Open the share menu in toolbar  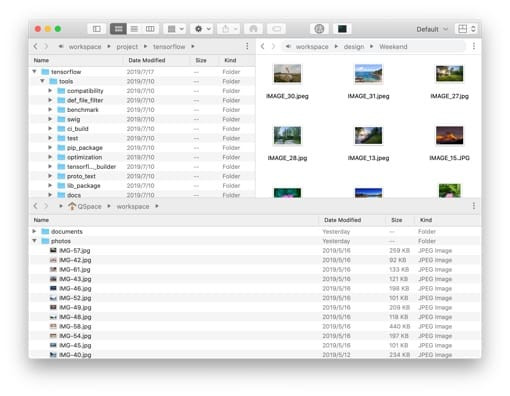pyautogui.click(x=229, y=29)
